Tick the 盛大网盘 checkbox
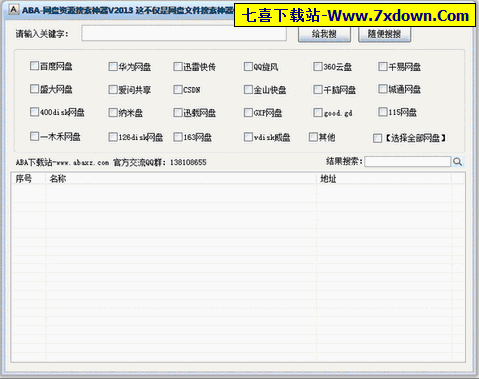479x379 pixels. pyautogui.click(x=34, y=89)
